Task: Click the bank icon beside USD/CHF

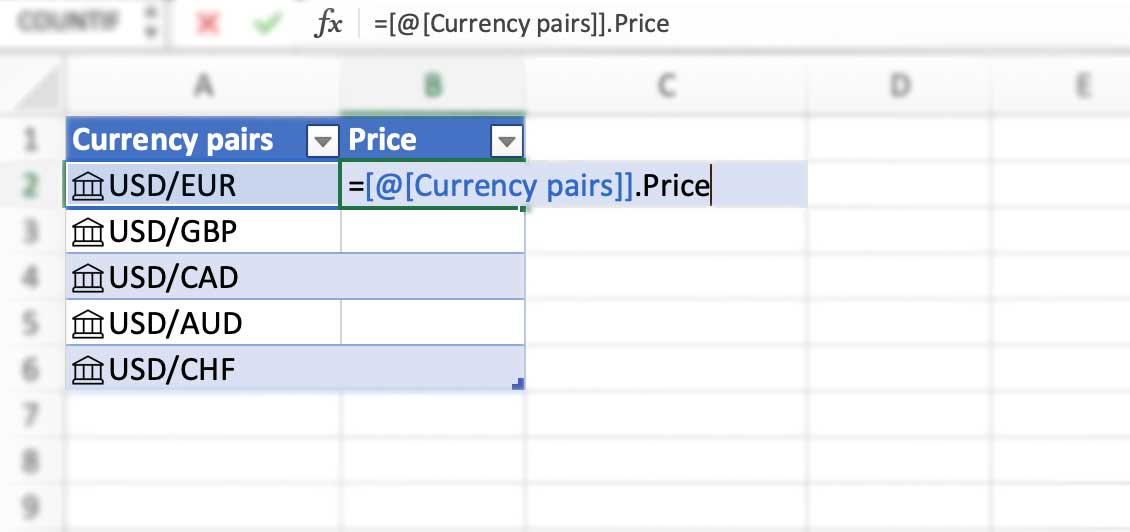Action: 89,370
